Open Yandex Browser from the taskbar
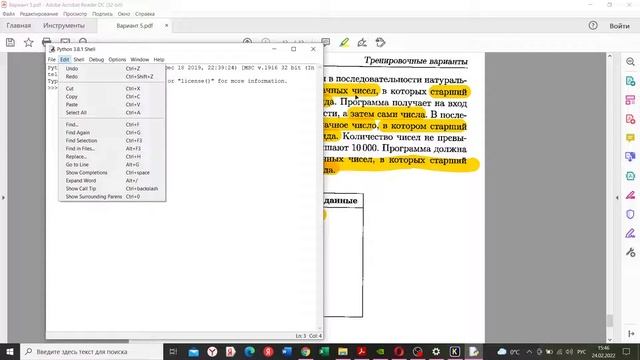The width and height of the screenshot is (640, 360). 212,351
